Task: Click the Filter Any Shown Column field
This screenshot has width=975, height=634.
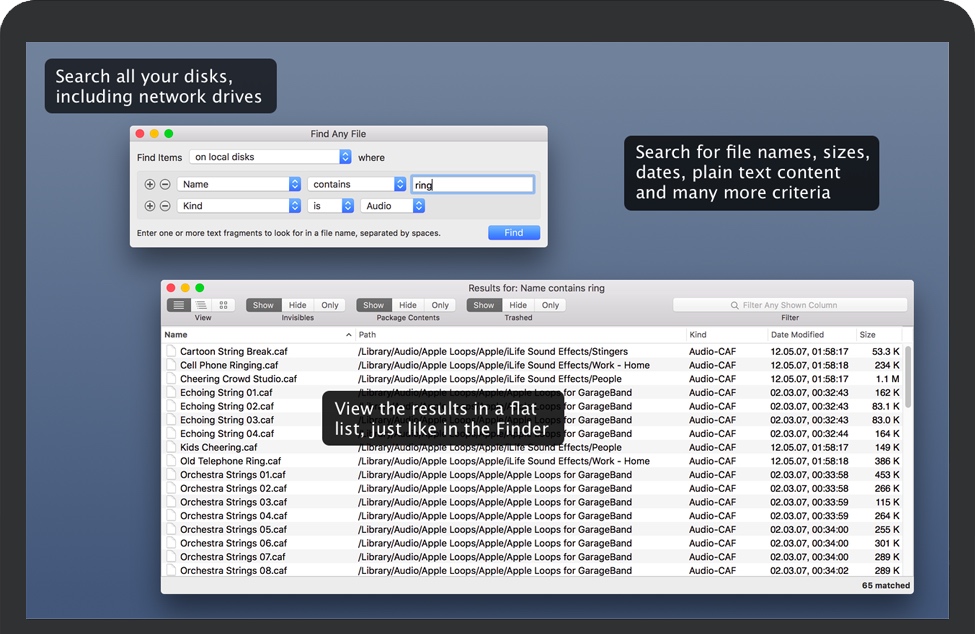Action: pyautogui.click(x=790, y=305)
